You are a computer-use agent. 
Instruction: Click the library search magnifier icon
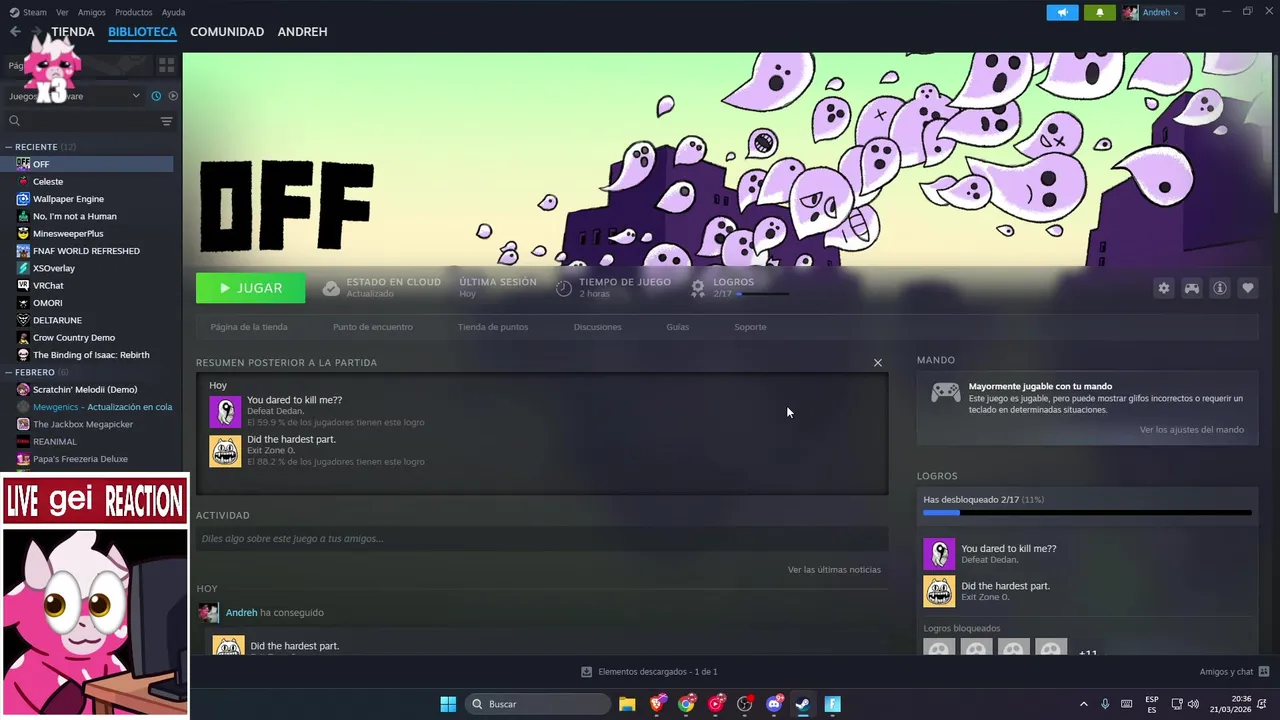click(x=14, y=121)
